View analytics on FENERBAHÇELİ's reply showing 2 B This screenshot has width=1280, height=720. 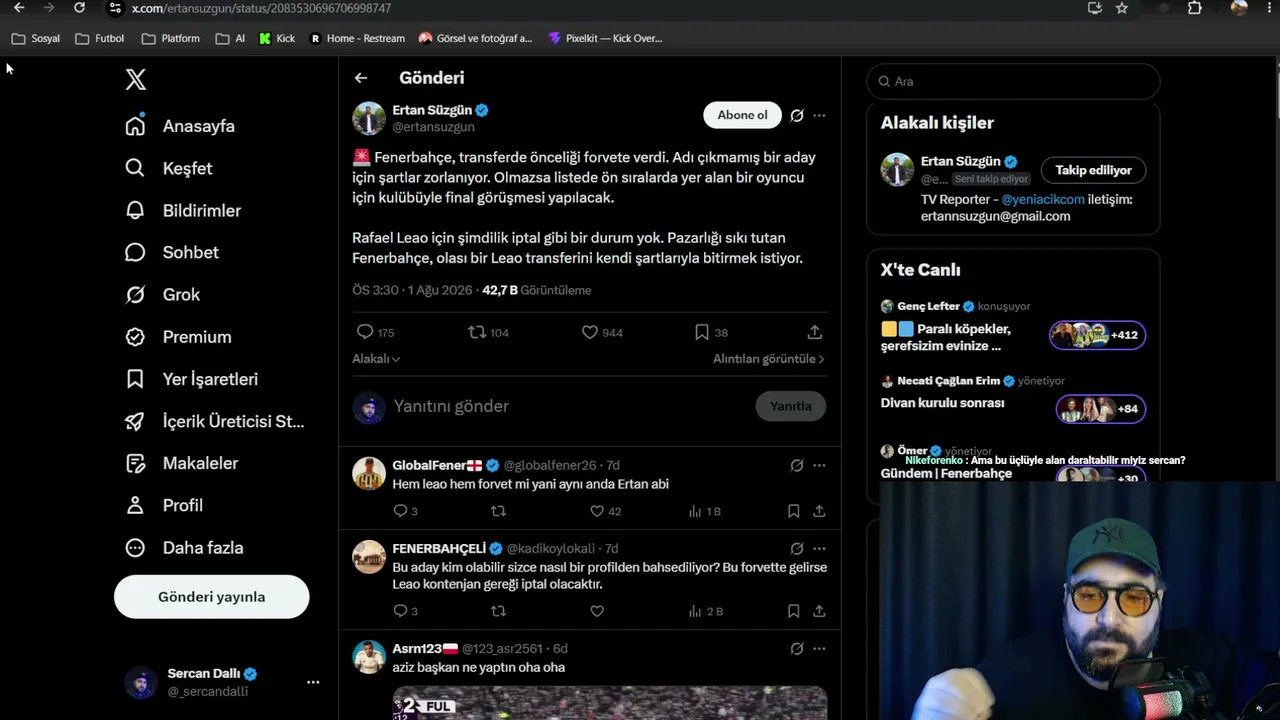click(706, 611)
